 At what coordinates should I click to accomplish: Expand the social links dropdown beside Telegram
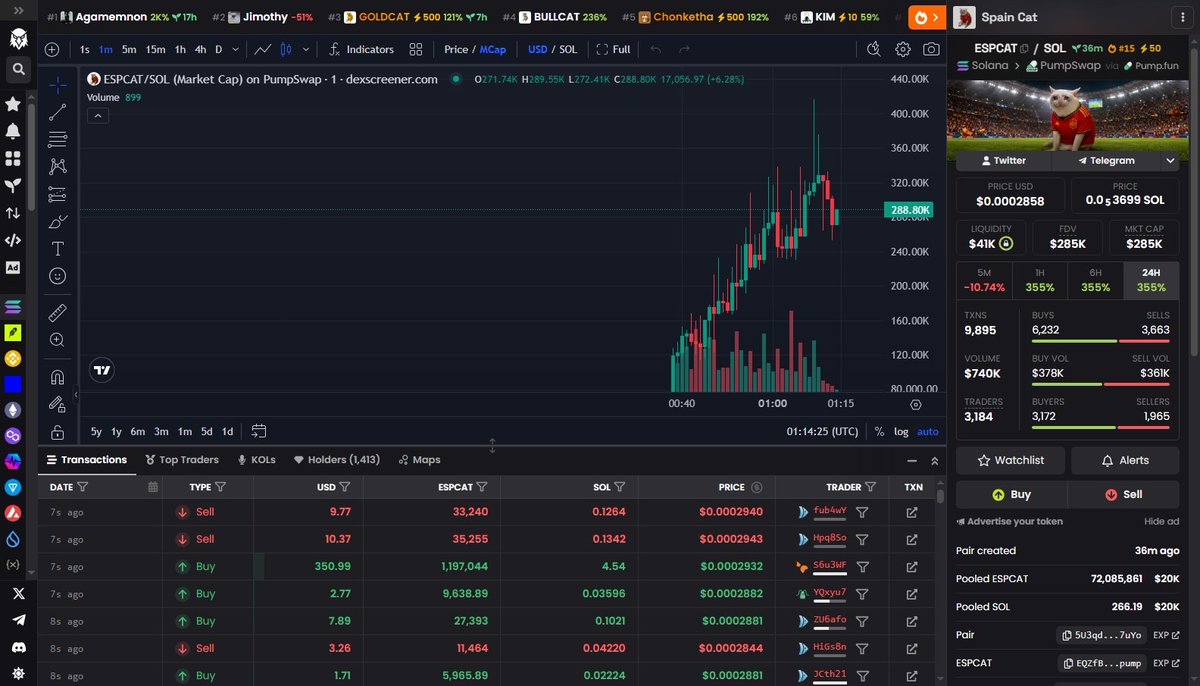pos(1170,160)
